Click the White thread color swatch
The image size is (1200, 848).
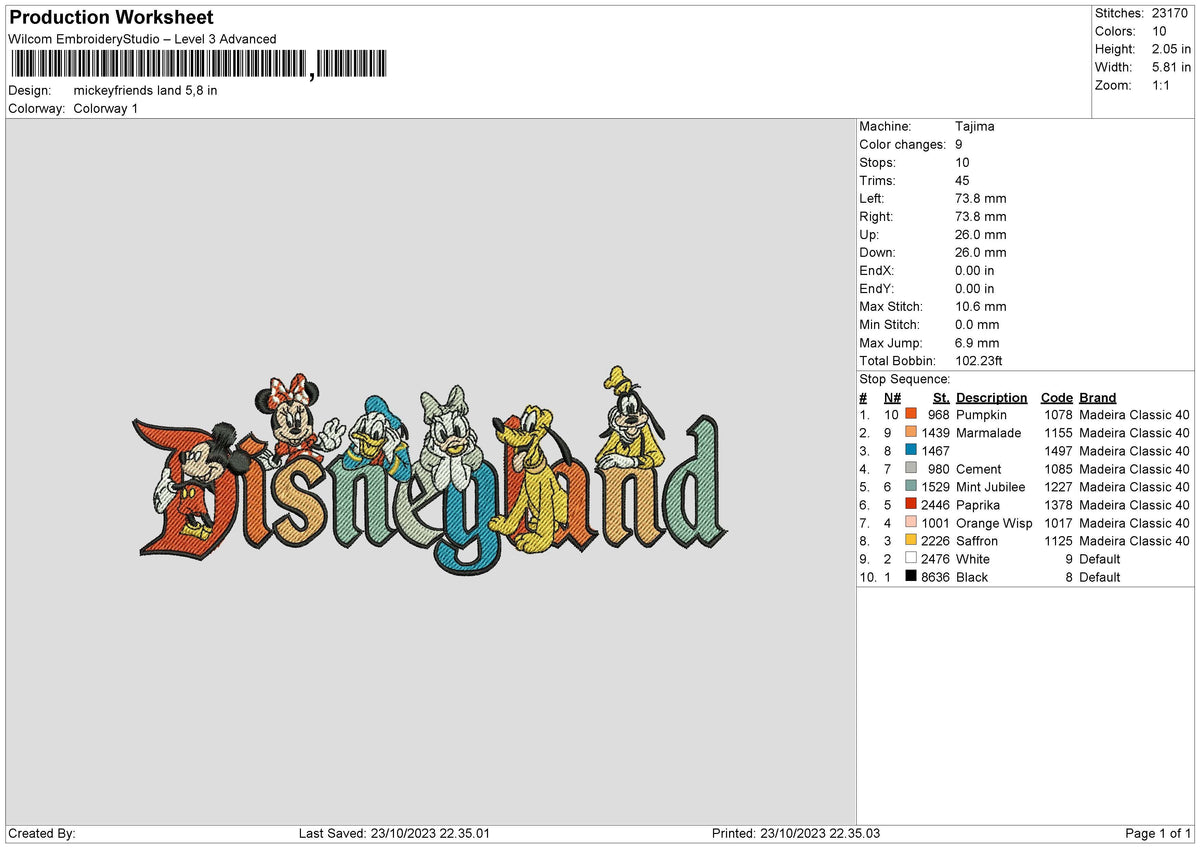pos(911,558)
